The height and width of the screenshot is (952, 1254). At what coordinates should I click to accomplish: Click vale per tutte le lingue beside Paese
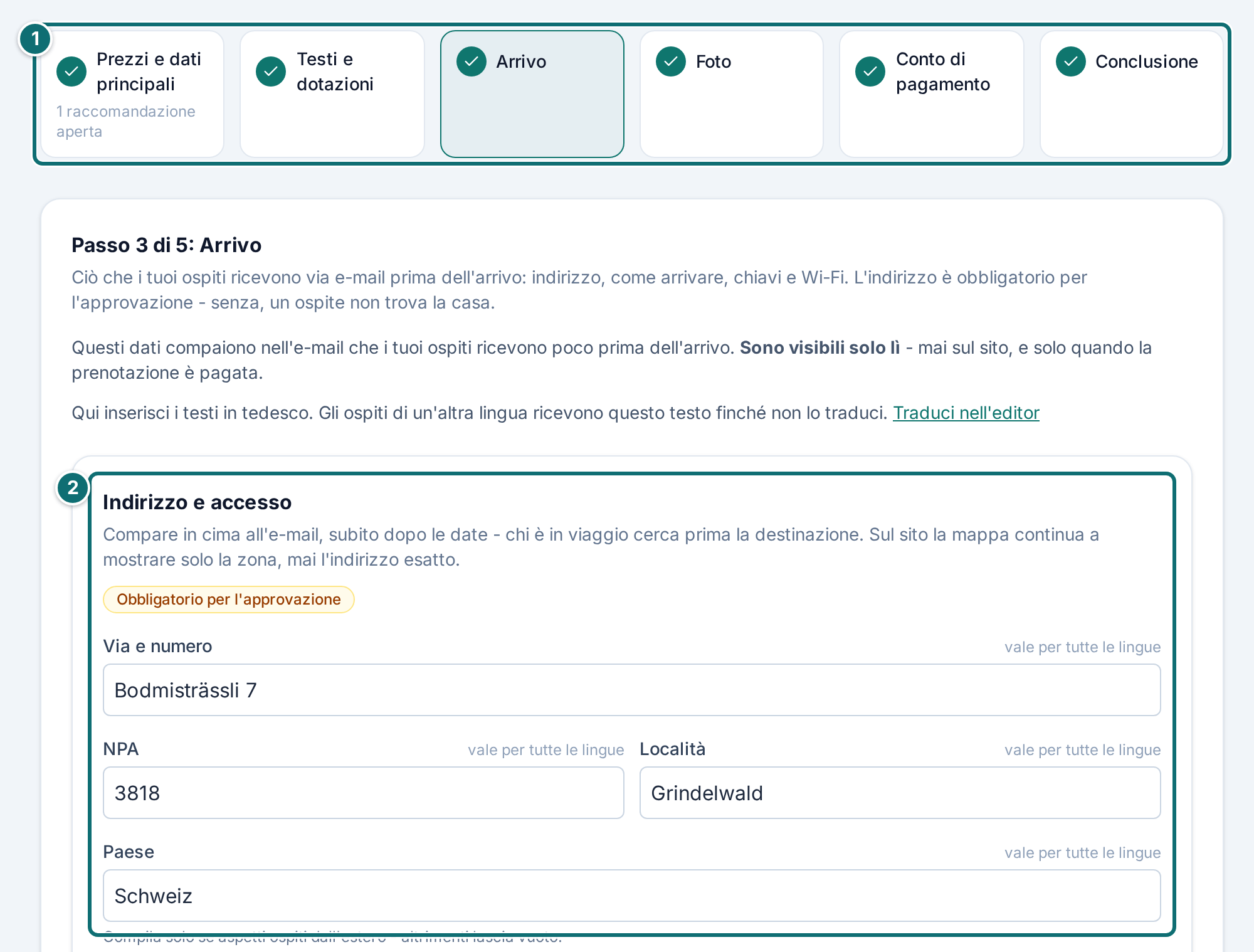click(1083, 853)
